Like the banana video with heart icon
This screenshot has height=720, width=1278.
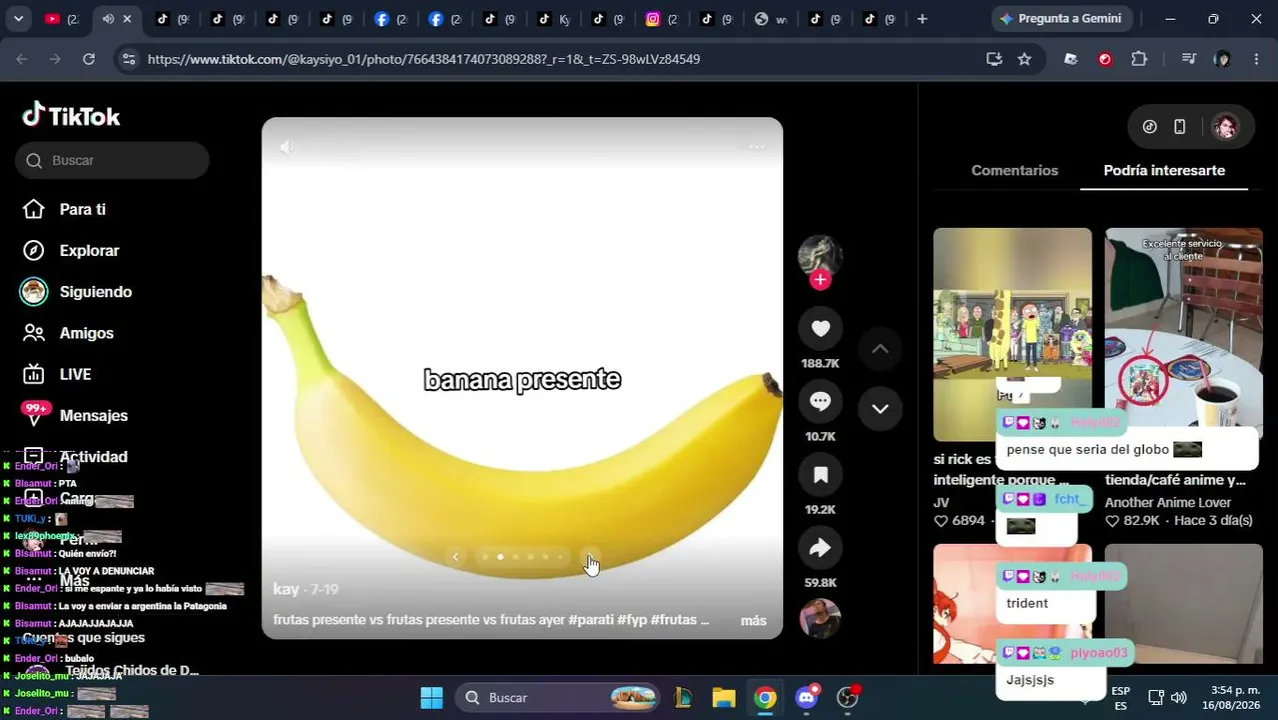click(x=820, y=329)
